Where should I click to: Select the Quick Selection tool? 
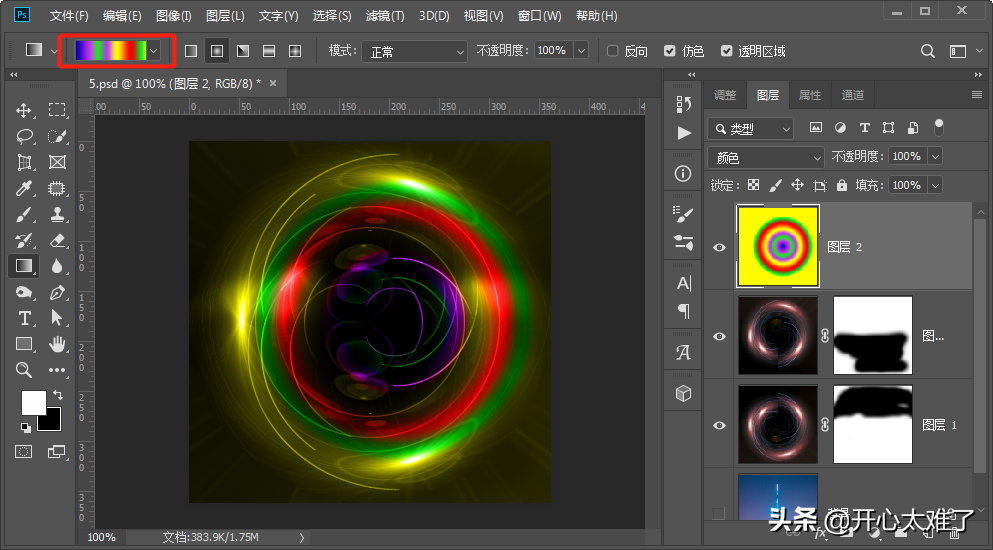coord(57,136)
